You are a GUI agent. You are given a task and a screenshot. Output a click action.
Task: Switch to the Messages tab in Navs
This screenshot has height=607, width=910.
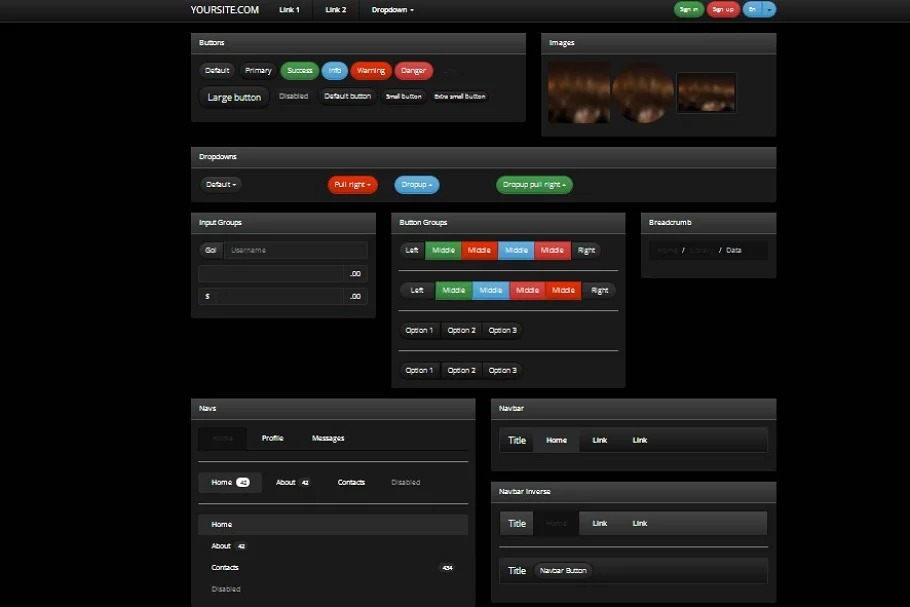(x=328, y=438)
